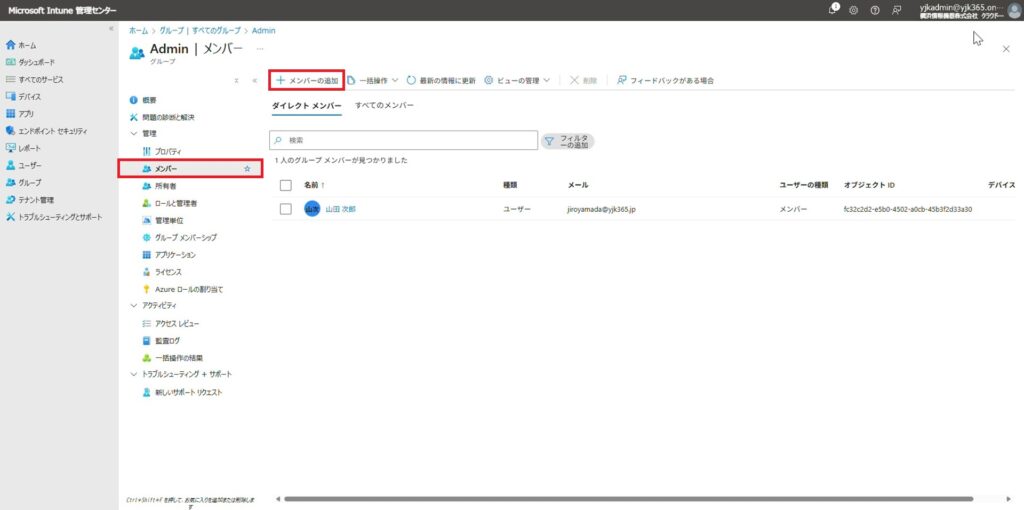This screenshot has height=510, width=1024.
Task: Click the help question mark icon
Action: pyautogui.click(x=875, y=10)
